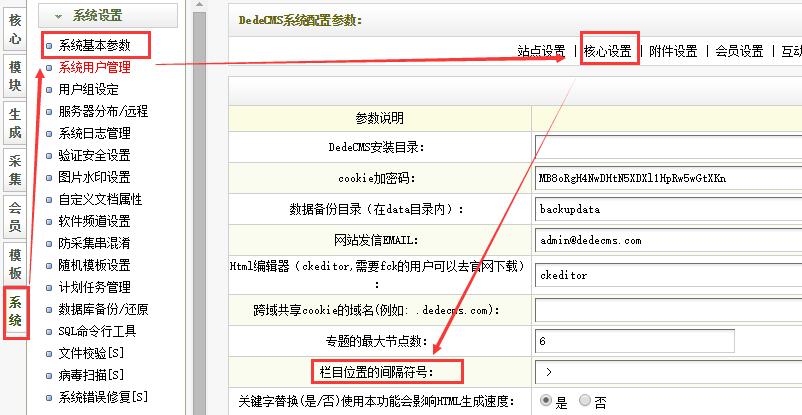
Task: Select the 附件设置 config tab
Action: 673,51
